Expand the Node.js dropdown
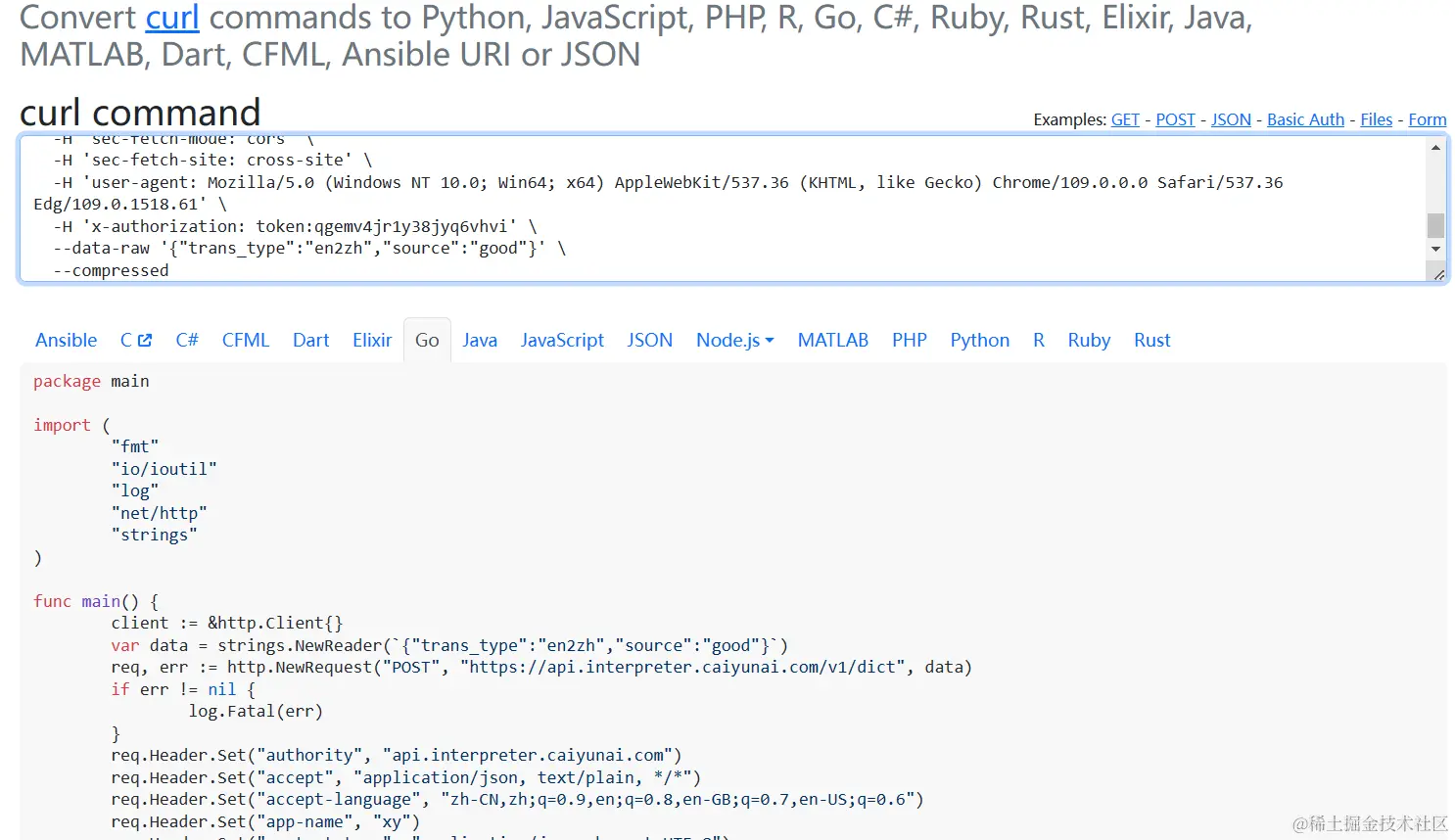The width and height of the screenshot is (1455, 840). coord(734,341)
